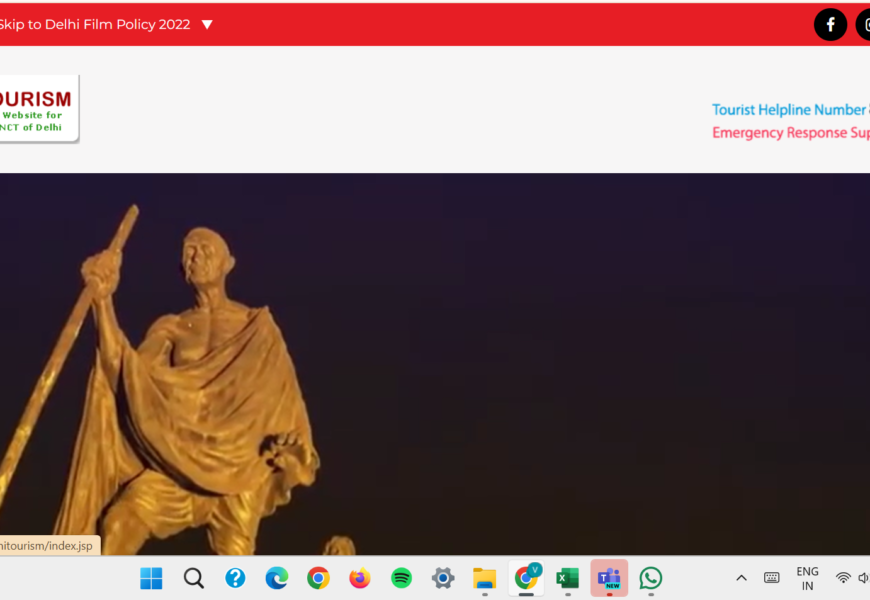Open Microsoft Teams from taskbar
This screenshot has width=870, height=600.
point(609,578)
